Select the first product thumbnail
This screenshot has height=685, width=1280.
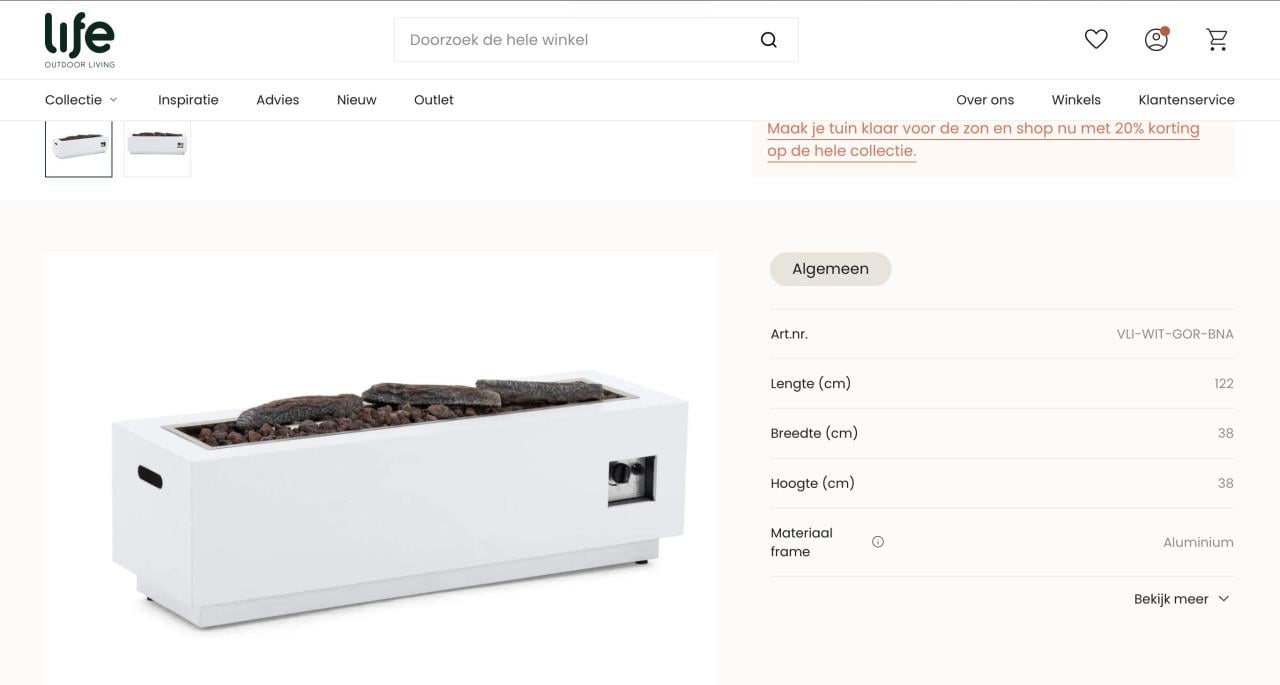point(79,148)
